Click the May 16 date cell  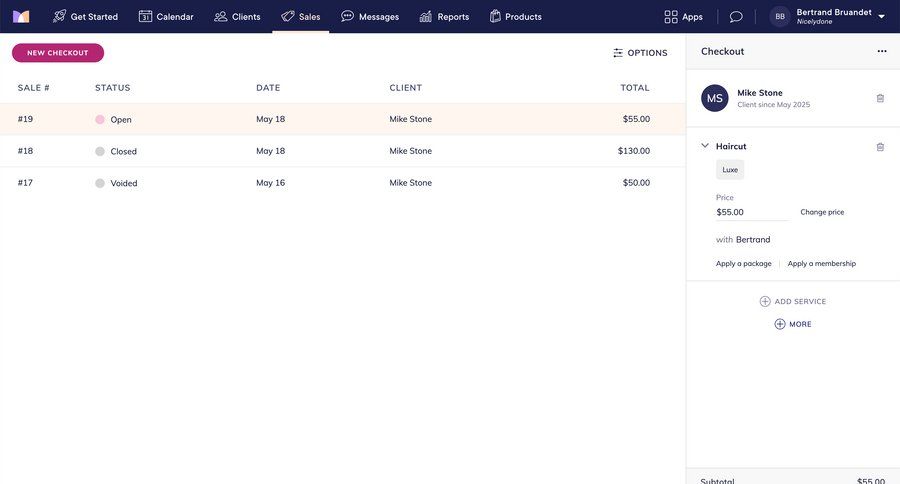[270, 183]
